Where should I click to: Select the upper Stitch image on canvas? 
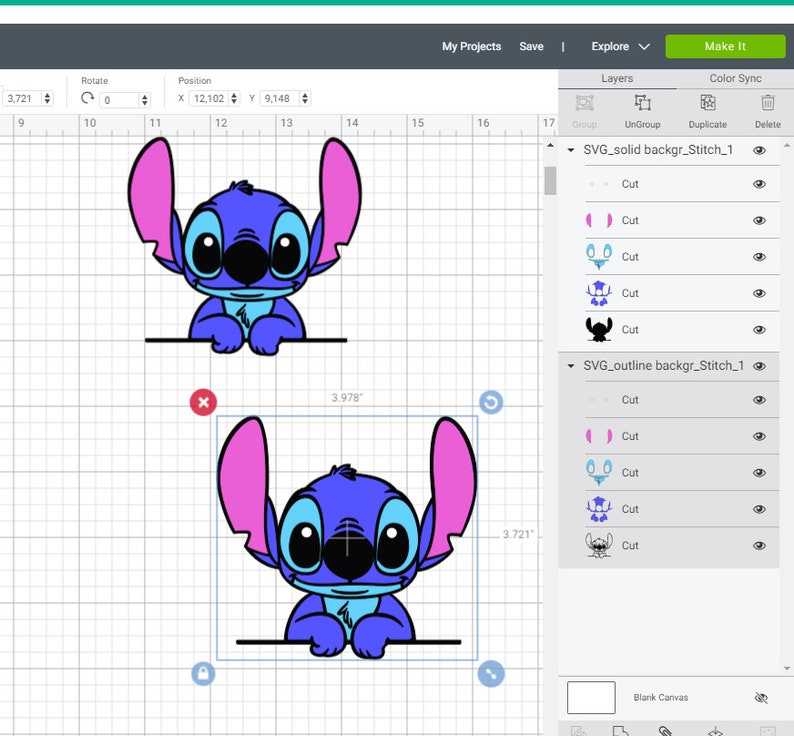pyautogui.click(x=245, y=246)
